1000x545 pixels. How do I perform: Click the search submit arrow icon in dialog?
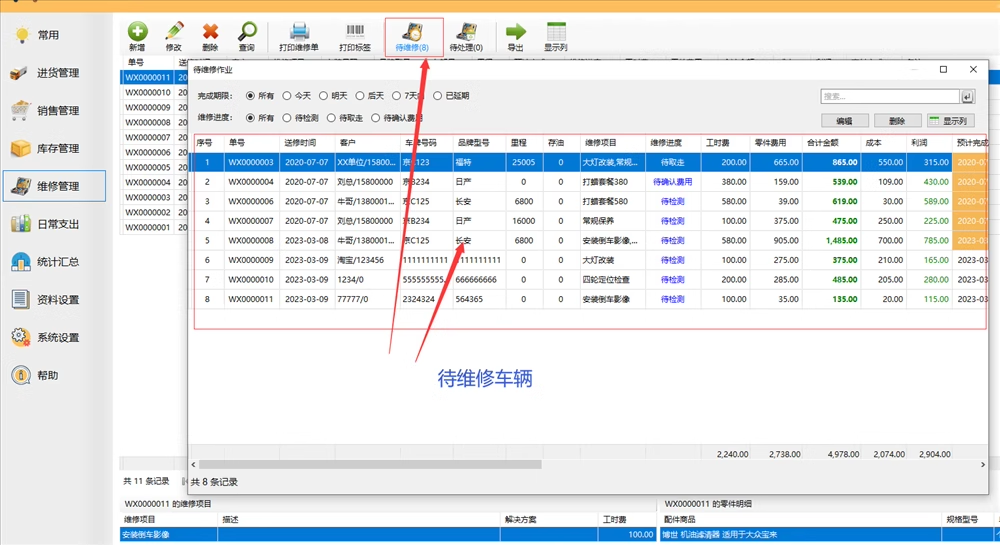pyautogui.click(x=967, y=96)
